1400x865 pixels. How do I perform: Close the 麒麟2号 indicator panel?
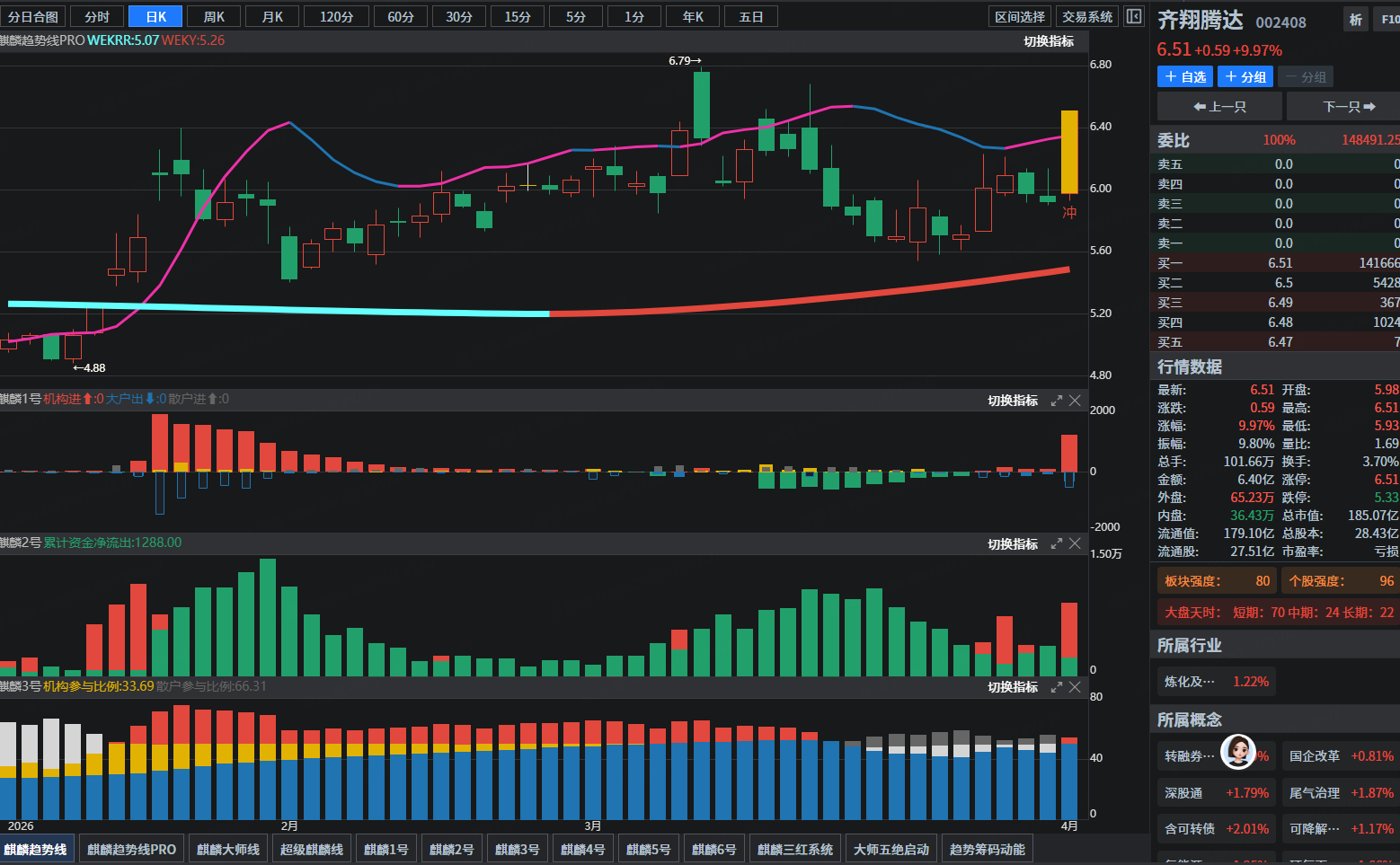click(1075, 543)
